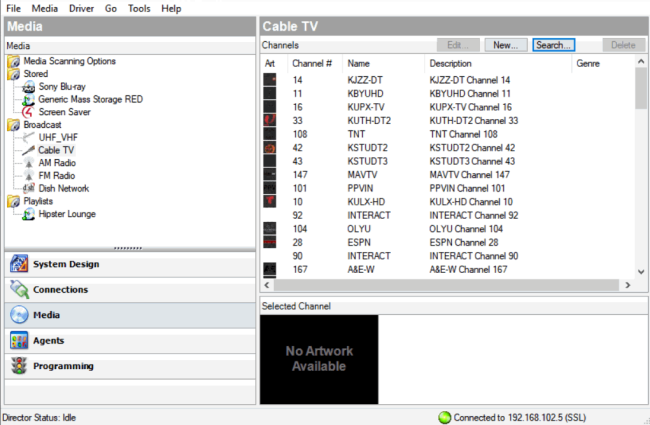Select the TNT channel row
650x425 pixels.
coord(448,134)
